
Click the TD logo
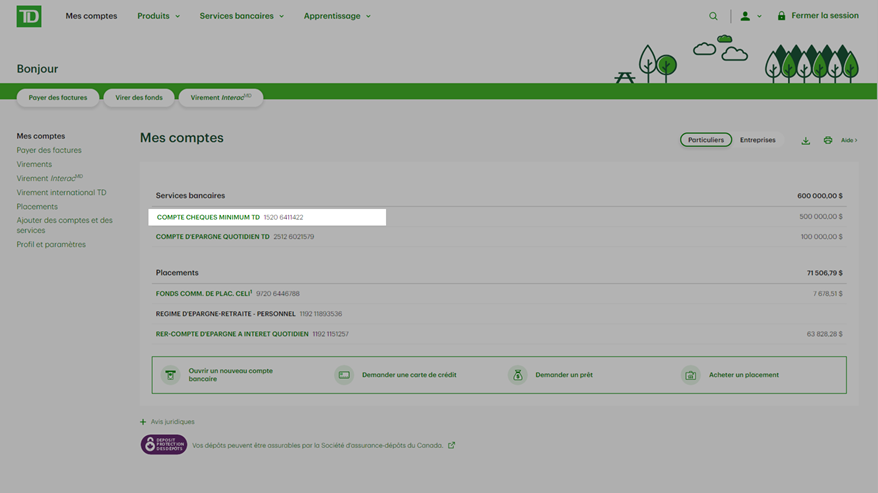(x=29, y=16)
